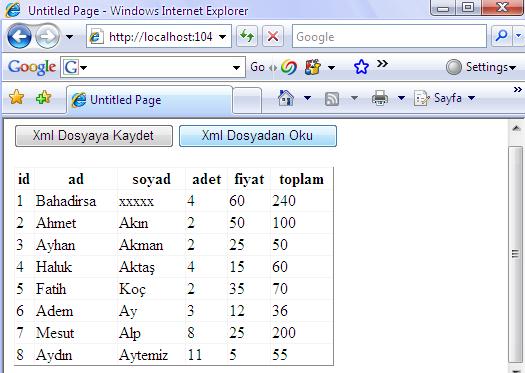Click the Xml Dosyadan Oku button
This screenshot has width=525, height=373.
point(258,136)
